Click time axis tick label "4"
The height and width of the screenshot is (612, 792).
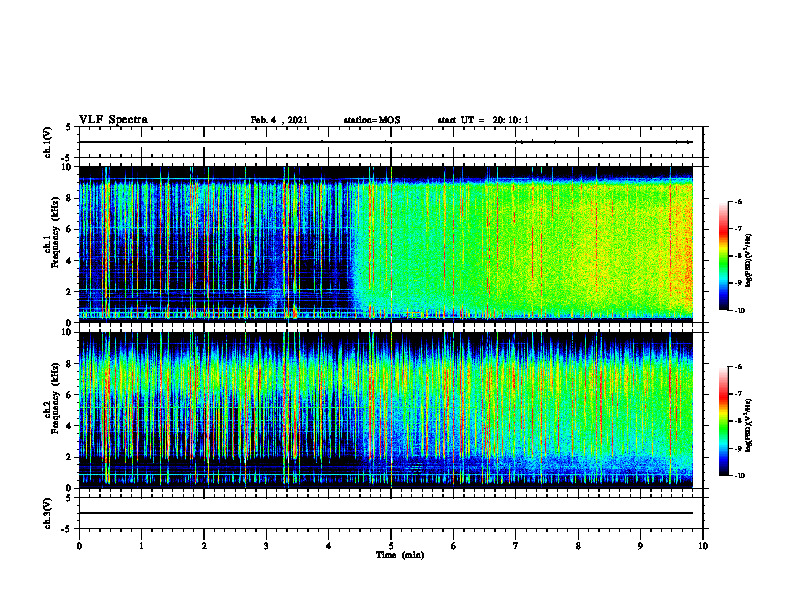pyautogui.click(x=328, y=546)
